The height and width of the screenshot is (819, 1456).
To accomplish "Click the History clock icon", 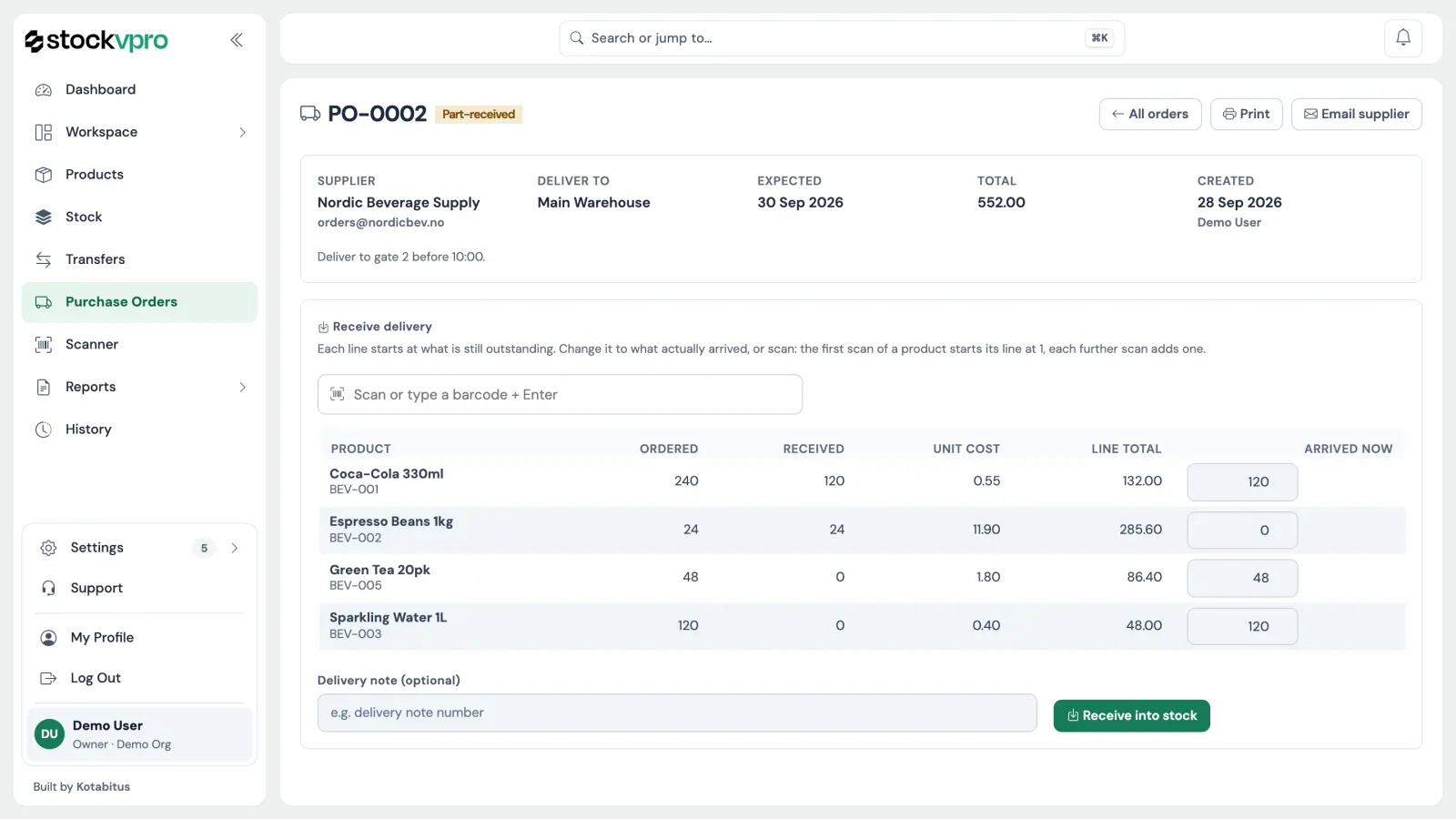I will pyautogui.click(x=44, y=430).
